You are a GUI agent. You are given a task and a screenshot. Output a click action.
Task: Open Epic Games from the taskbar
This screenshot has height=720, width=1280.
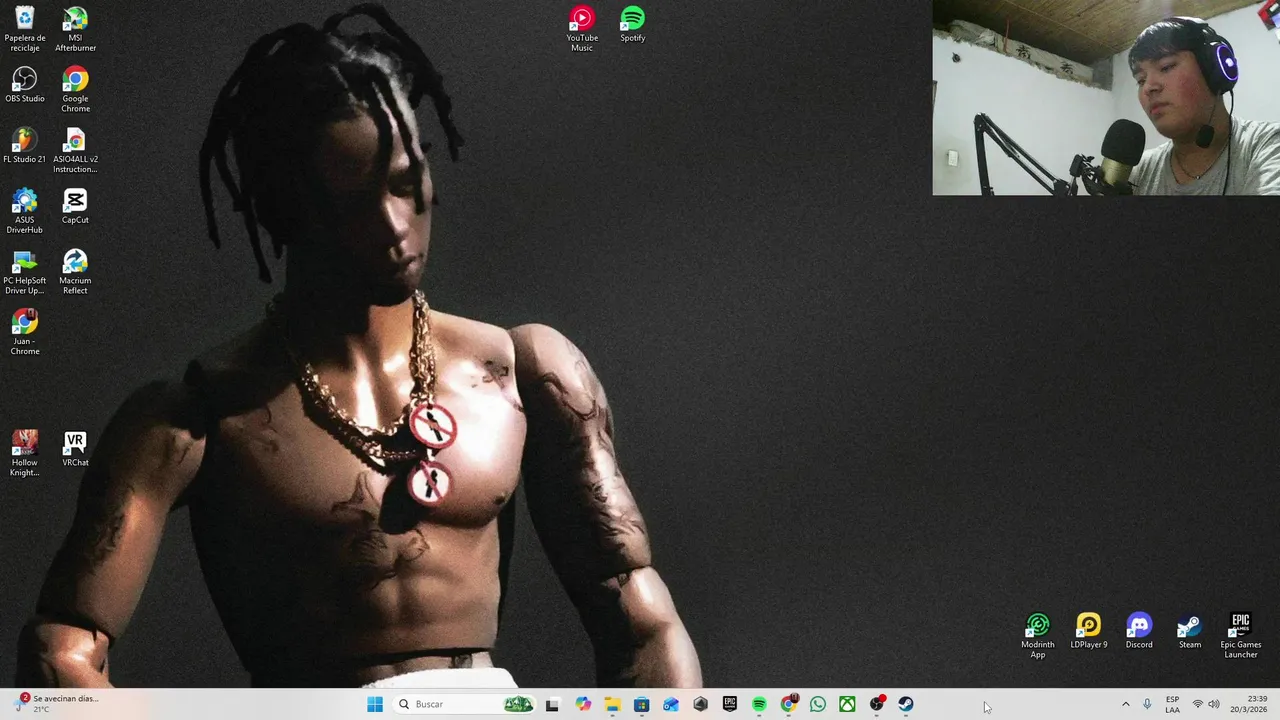tap(730, 704)
